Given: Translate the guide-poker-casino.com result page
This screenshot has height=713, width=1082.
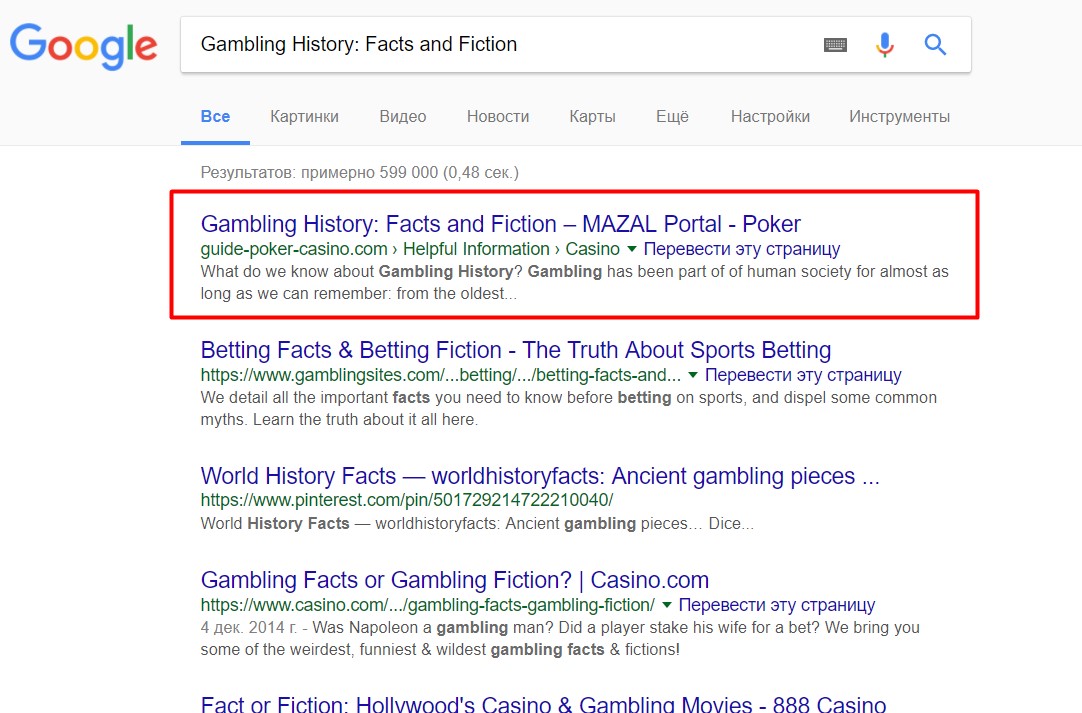Looking at the screenshot, I should coord(741,249).
